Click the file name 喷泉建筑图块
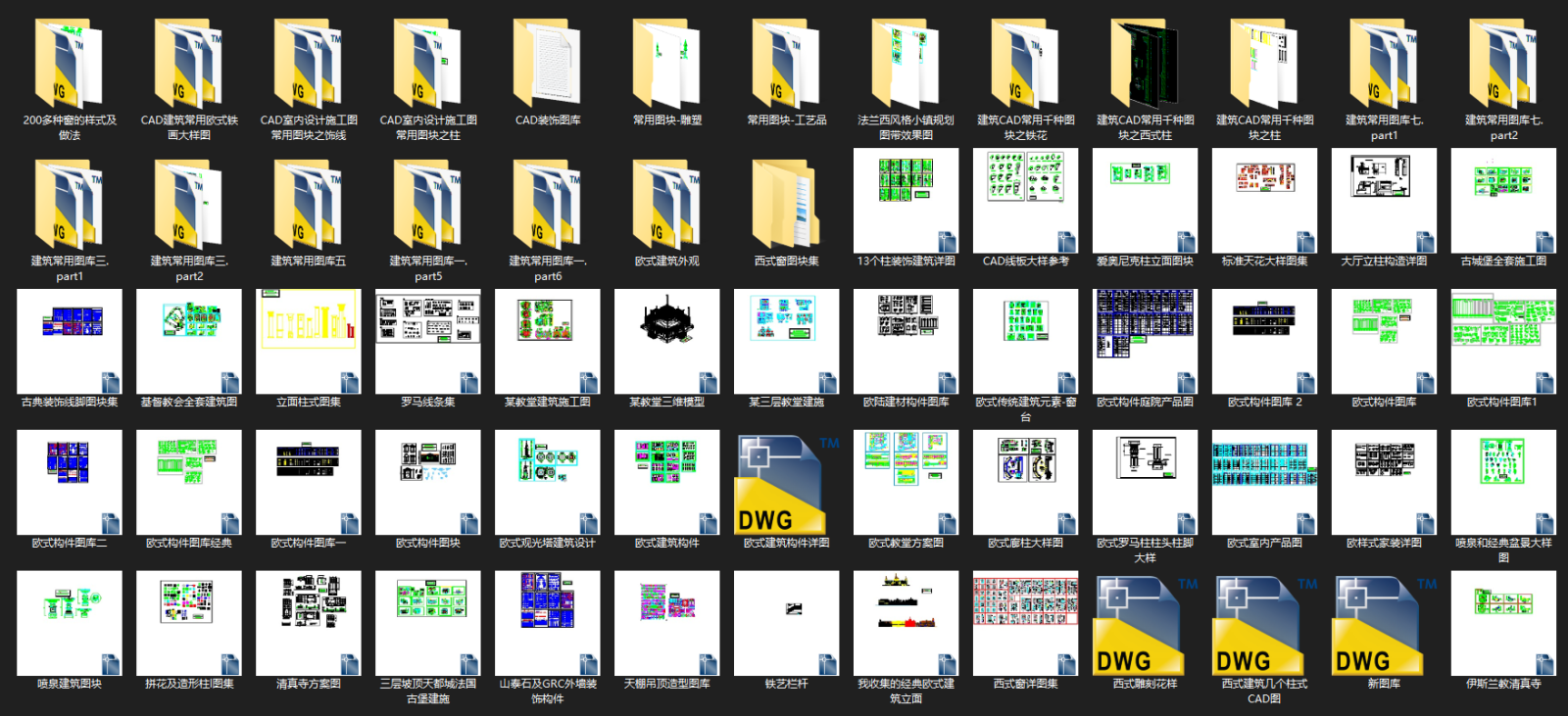1568x716 pixels. tap(69, 684)
